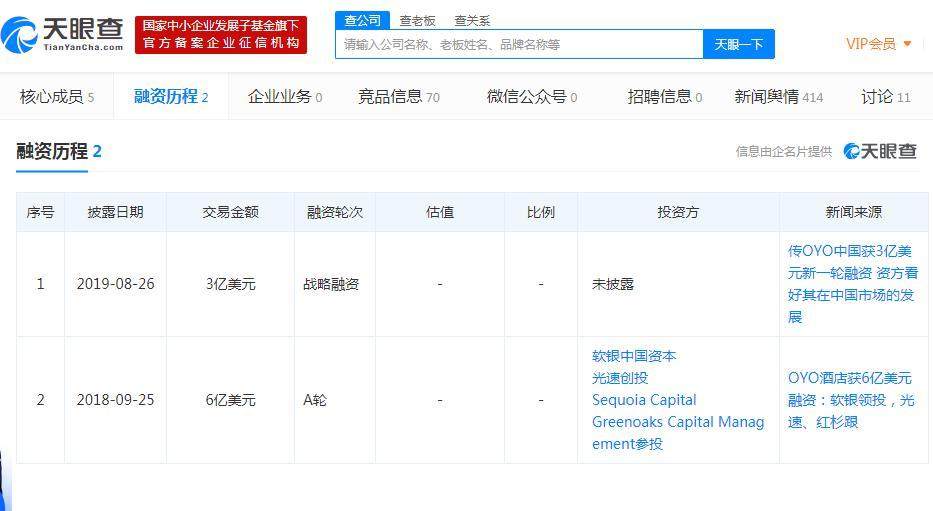
Task: Click the 天眼一下 search button
Action: coord(738,44)
